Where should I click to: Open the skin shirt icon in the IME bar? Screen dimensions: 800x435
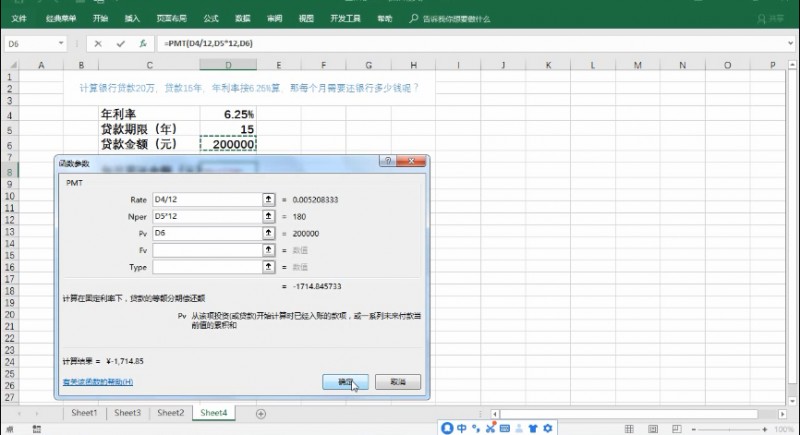click(x=533, y=428)
